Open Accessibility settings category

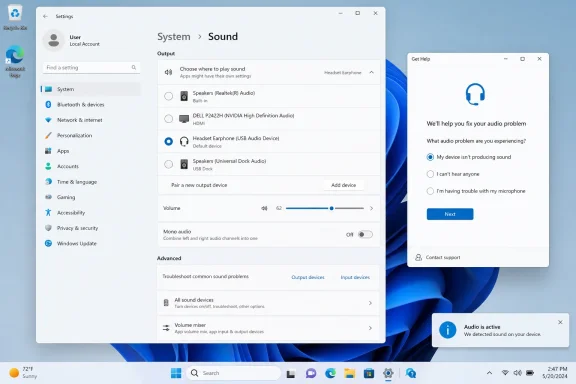[x=90, y=213]
